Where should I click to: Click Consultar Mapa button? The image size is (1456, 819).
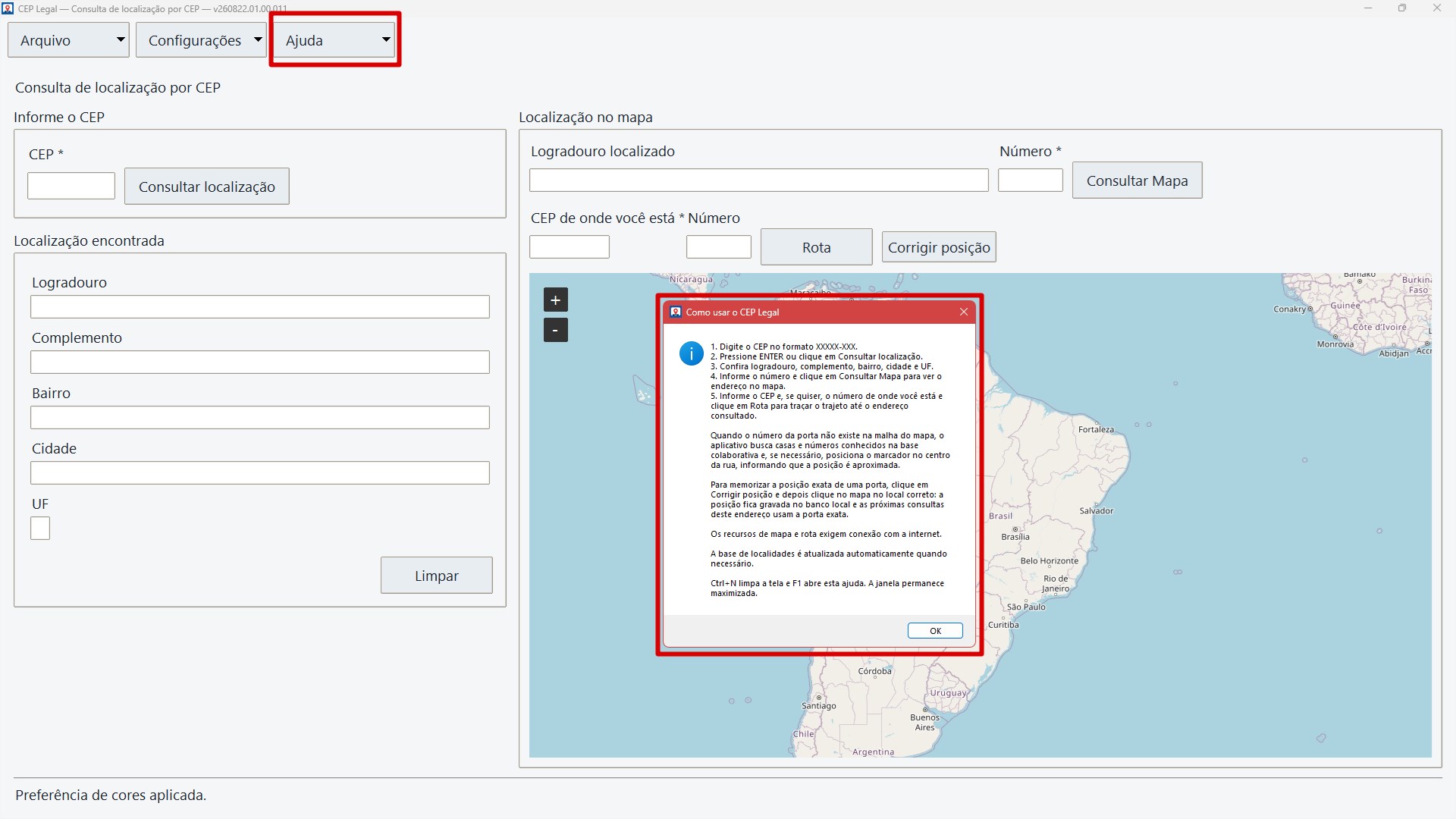[1137, 180]
